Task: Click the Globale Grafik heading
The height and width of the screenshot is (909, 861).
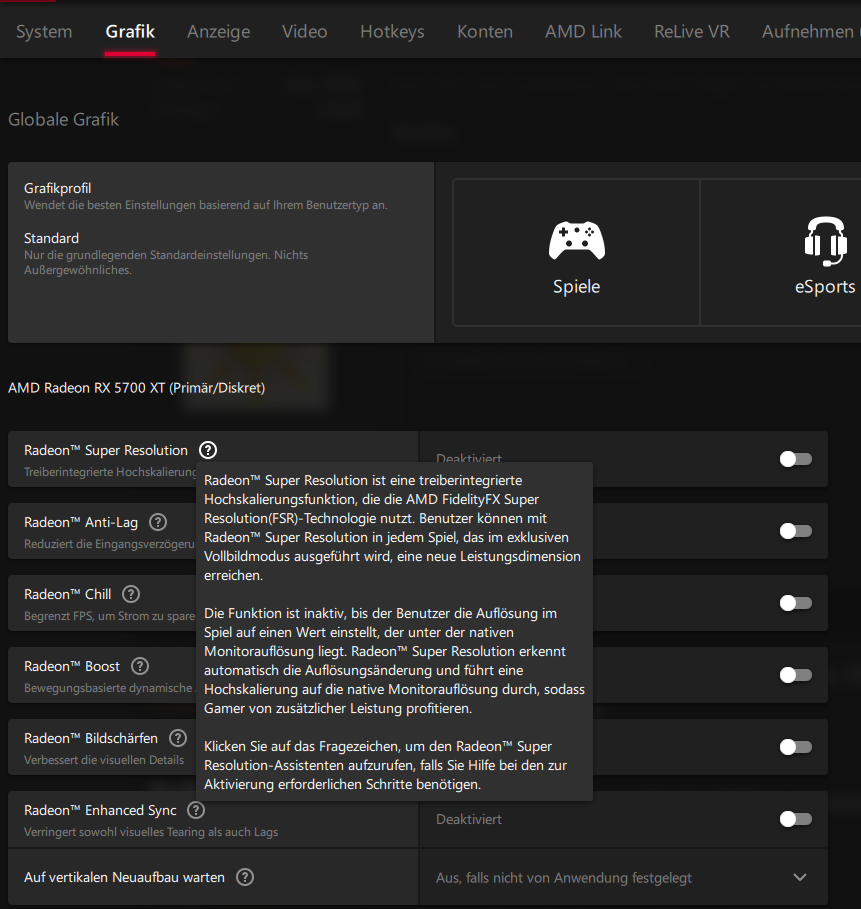Action: point(63,119)
